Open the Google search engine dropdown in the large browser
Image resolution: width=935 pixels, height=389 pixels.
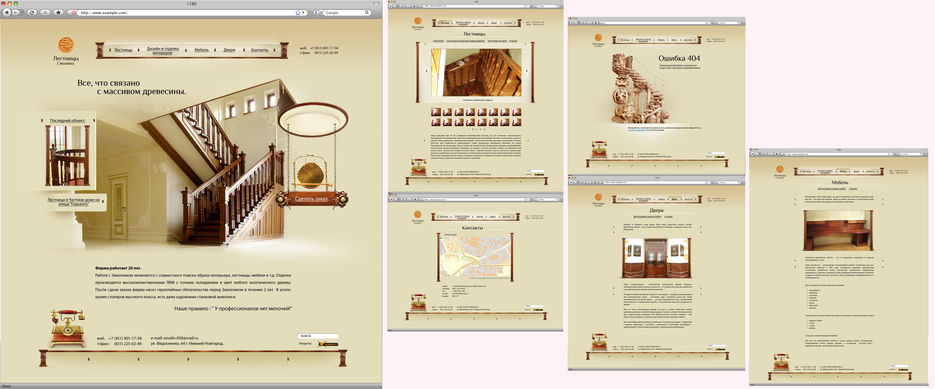click(317, 13)
